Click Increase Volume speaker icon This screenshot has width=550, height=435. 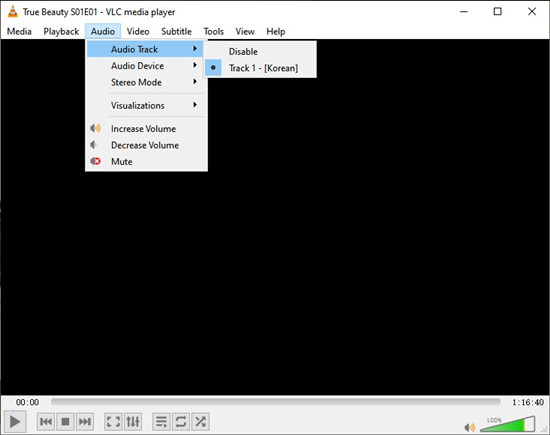pyautogui.click(x=95, y=128)
